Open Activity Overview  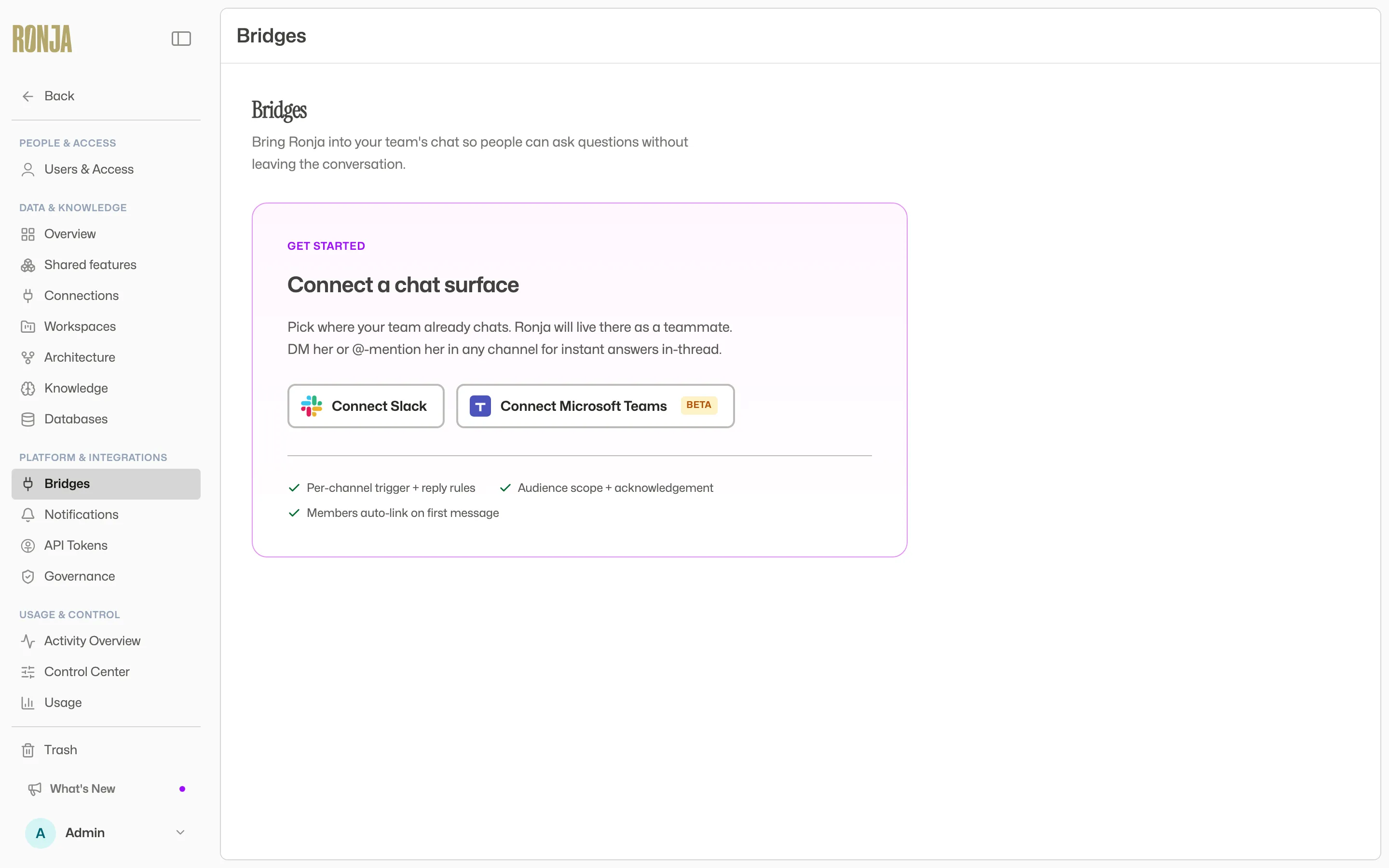click(106, 641)
